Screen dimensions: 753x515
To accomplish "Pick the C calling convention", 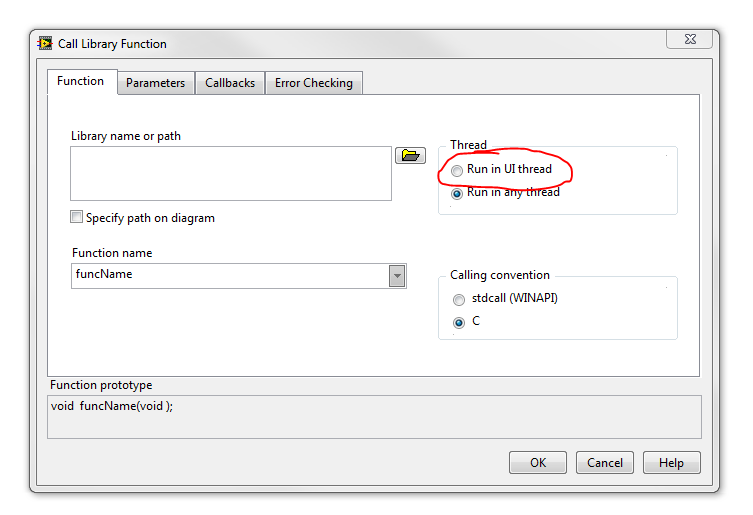I will pos(459,322).
